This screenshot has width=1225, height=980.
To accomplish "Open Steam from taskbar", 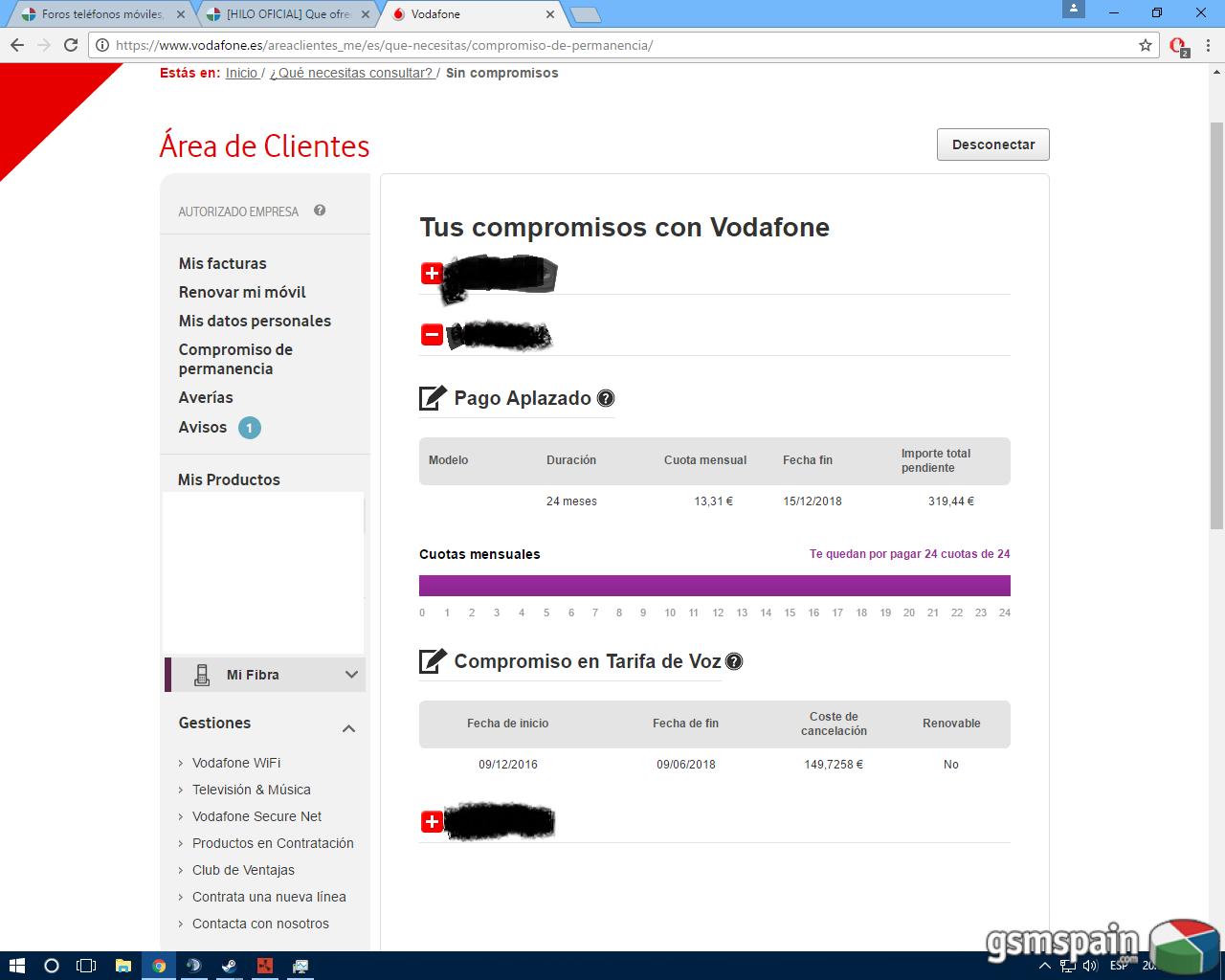I will (x=230, y=966).
